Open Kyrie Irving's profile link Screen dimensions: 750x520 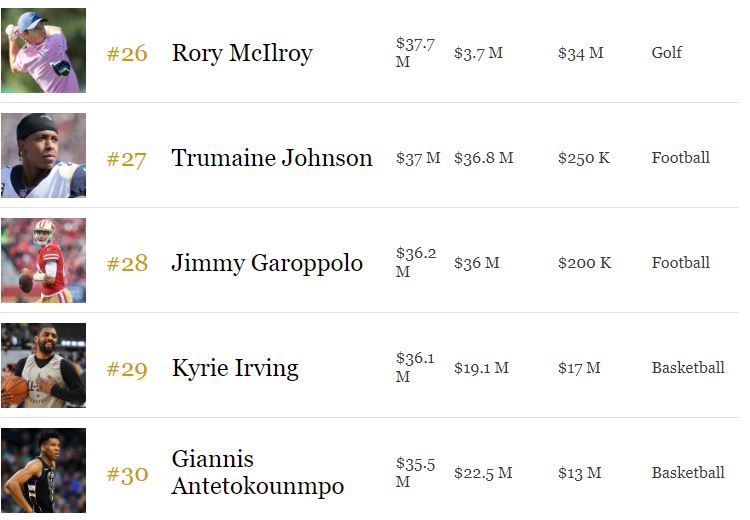pos(235,368)
